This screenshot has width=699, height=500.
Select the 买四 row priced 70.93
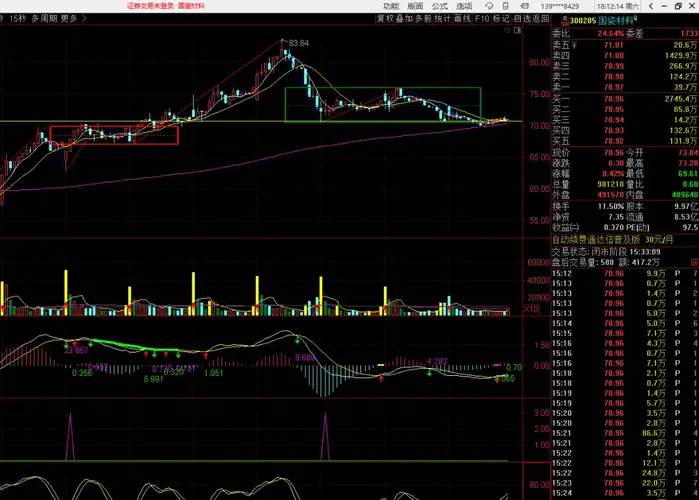tap(625, 131)
